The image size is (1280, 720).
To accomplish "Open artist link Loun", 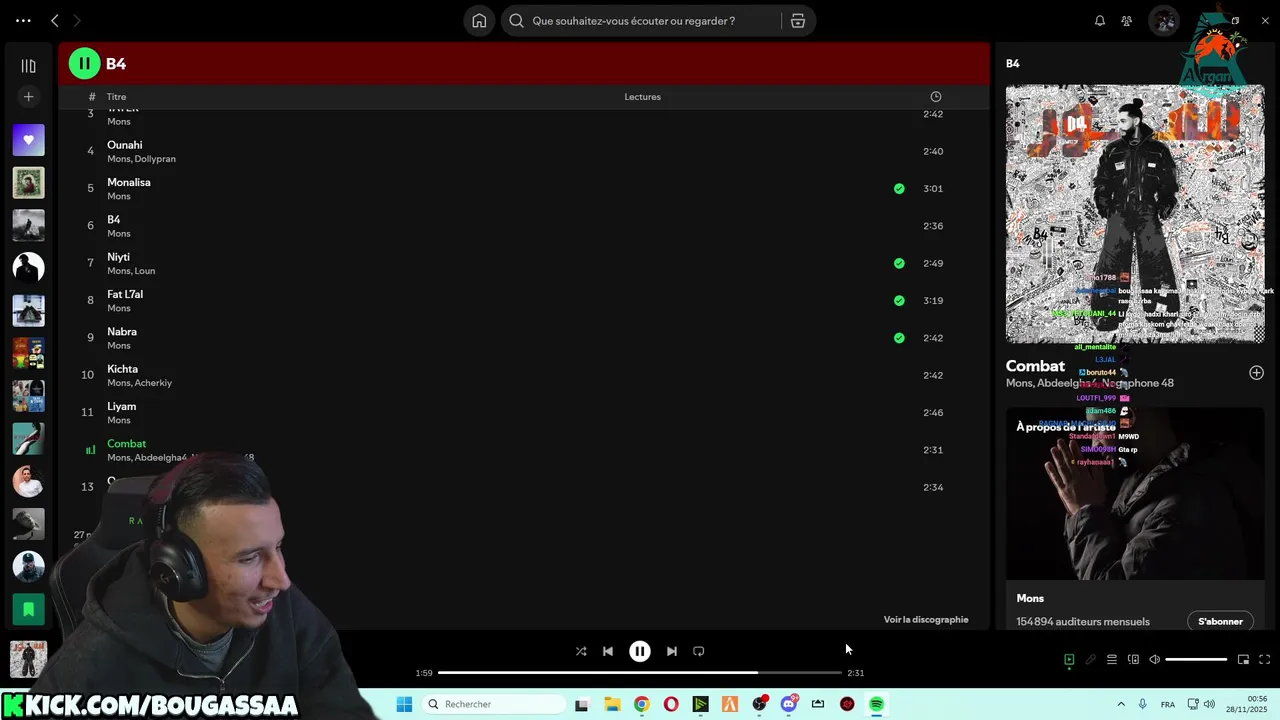I will pyautogui.click(x=145, y=271).
